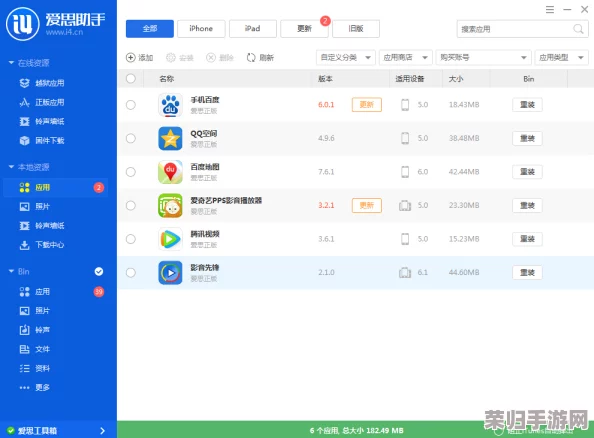Open 正版应用 in the sidebar

point(42,102)
